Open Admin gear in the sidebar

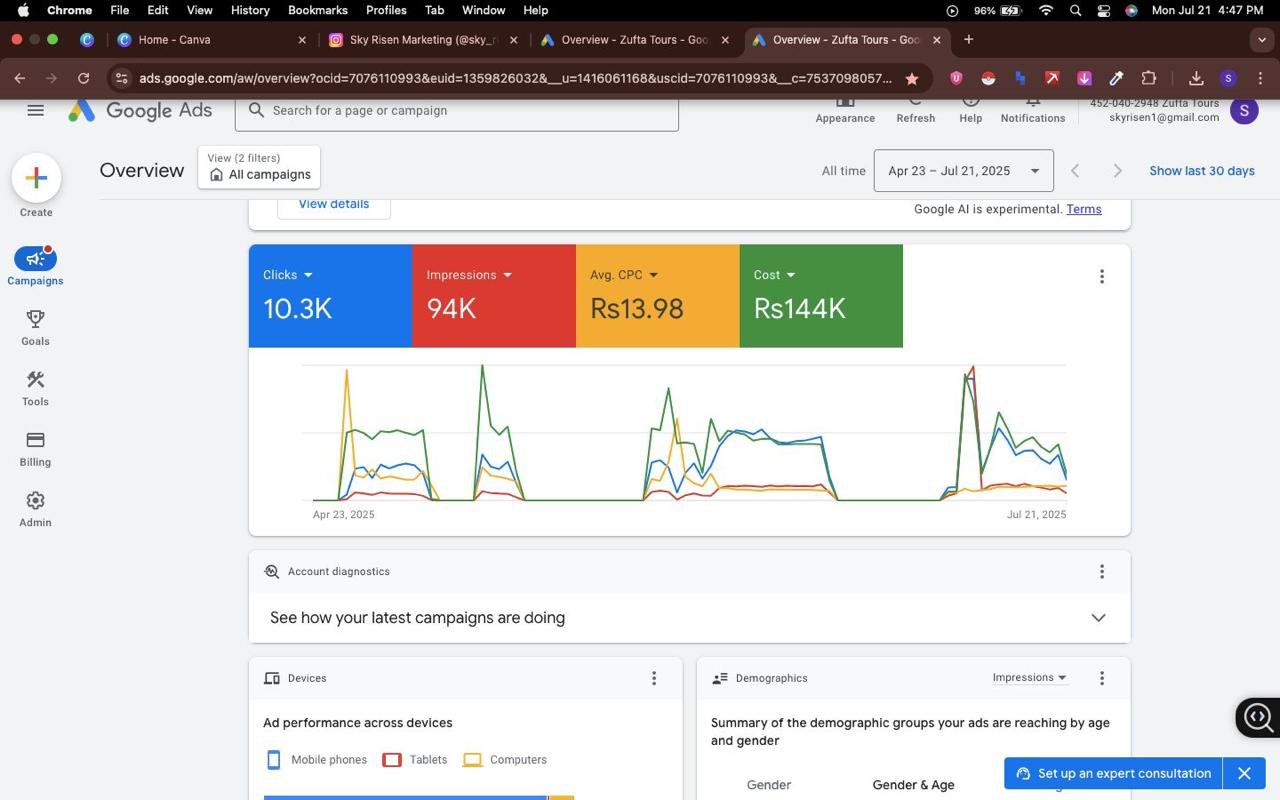pos(35,508)
